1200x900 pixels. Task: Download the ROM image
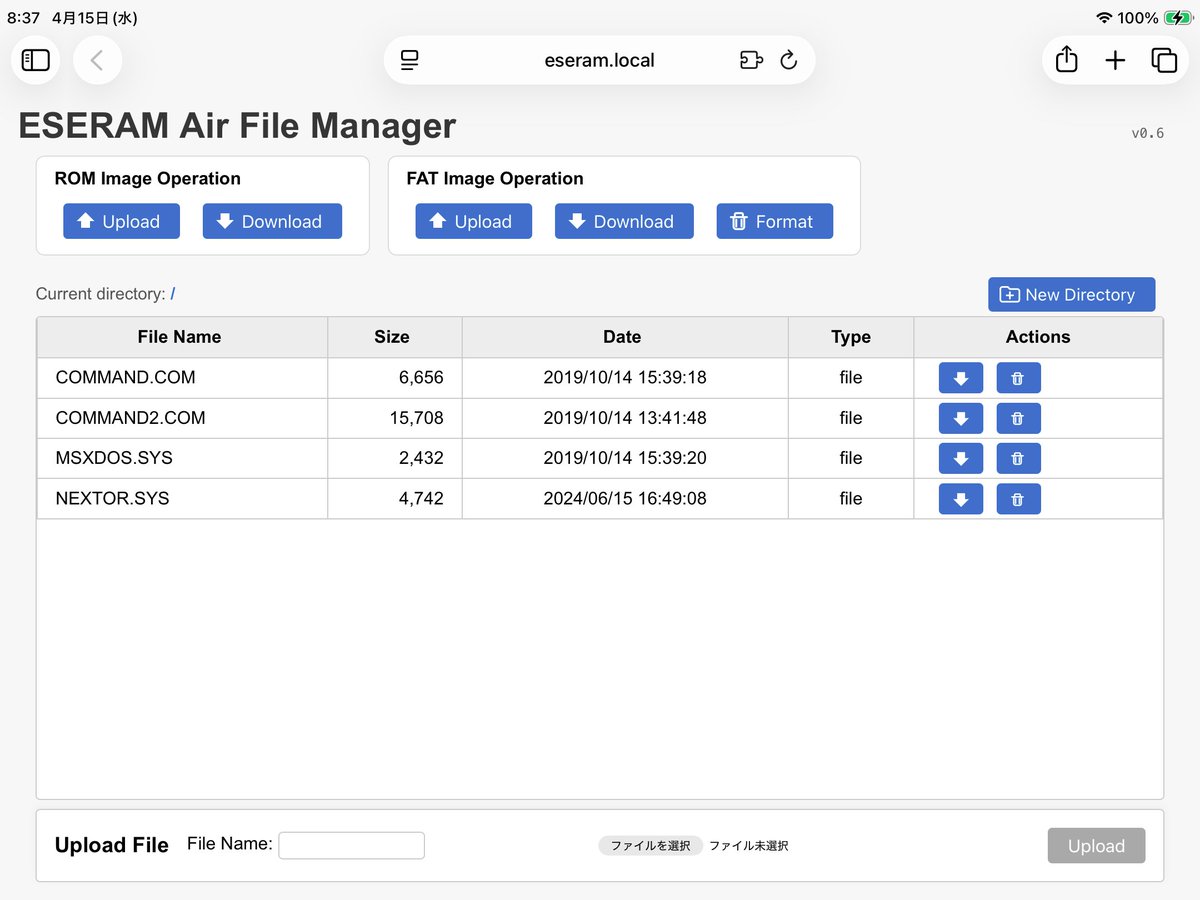272,221
